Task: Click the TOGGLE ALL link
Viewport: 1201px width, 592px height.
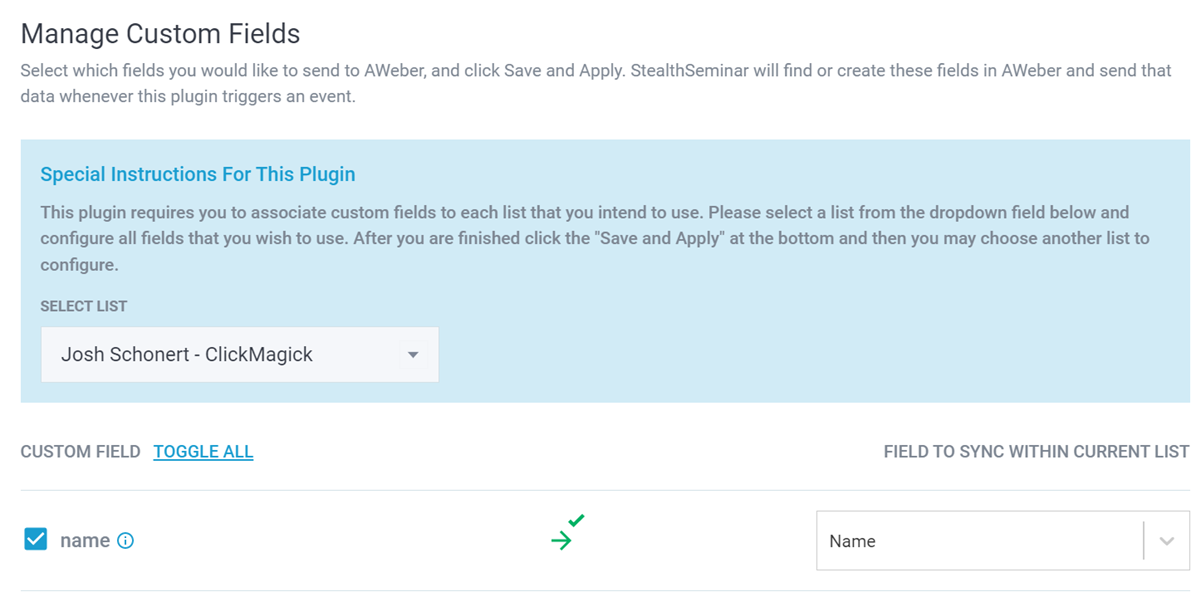Action: point(203,452)
